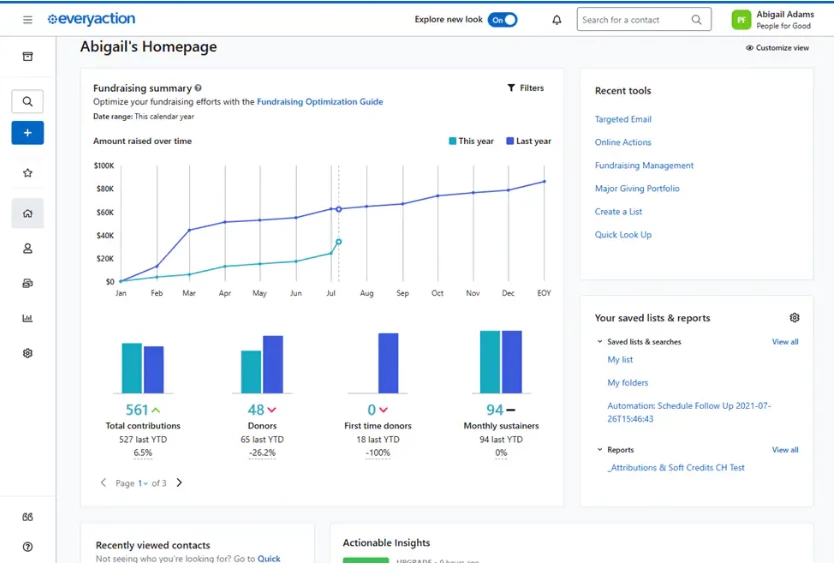The width and height of the screenshot is (839, 578).
Task: Open Automation: Schedule Follow Up list
Action: (689, 412)
